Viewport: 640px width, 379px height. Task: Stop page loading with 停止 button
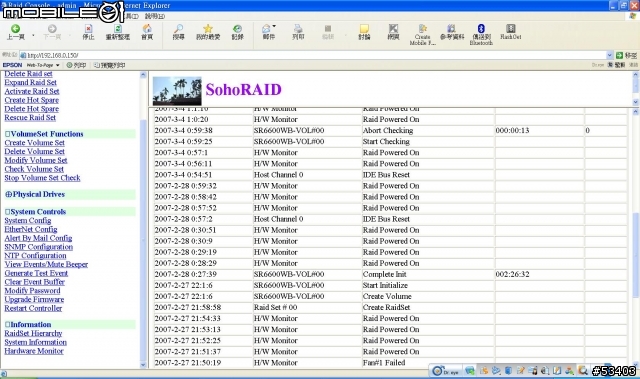(88, 32)
